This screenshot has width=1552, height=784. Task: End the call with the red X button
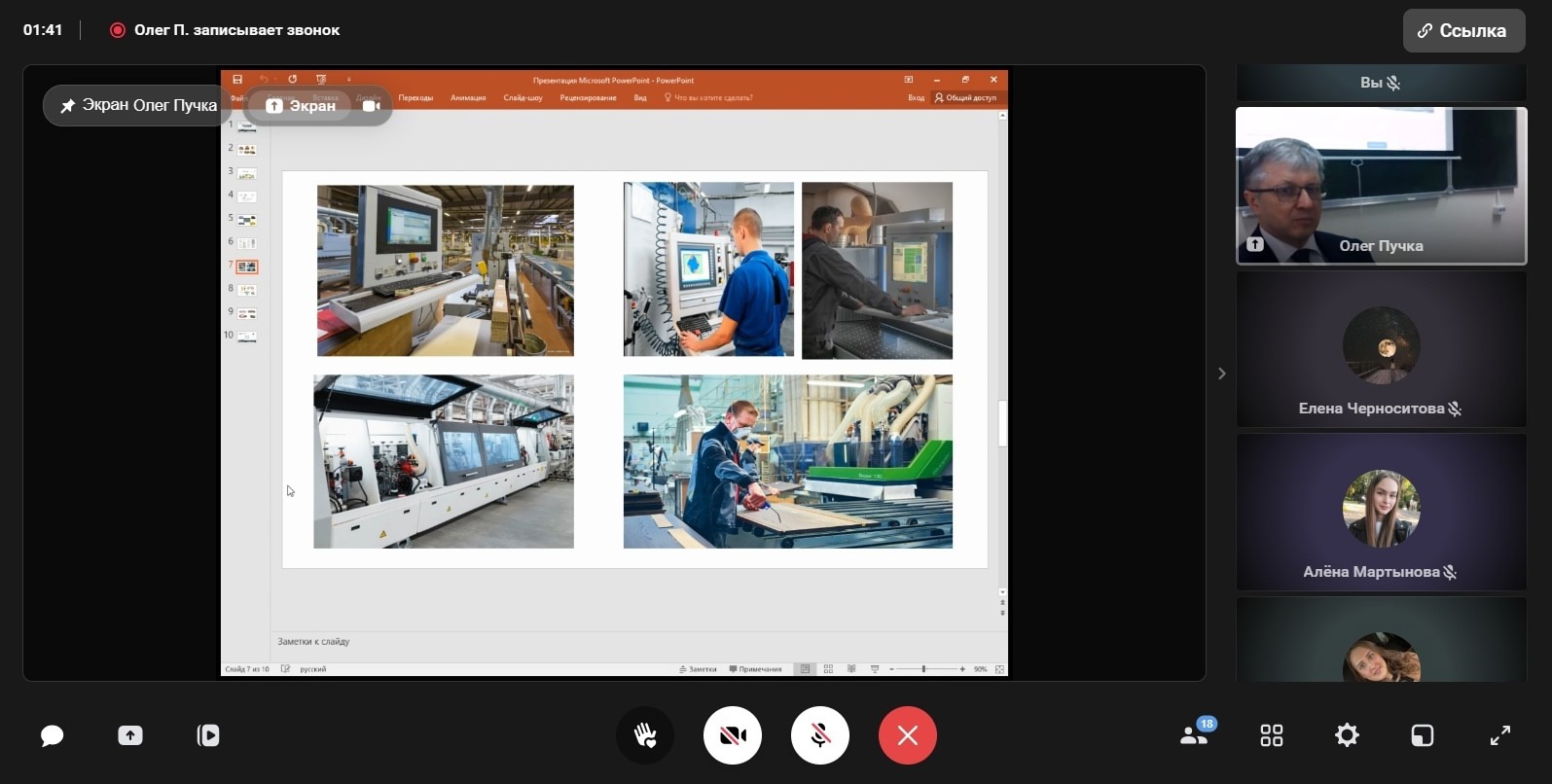(908, 735)
